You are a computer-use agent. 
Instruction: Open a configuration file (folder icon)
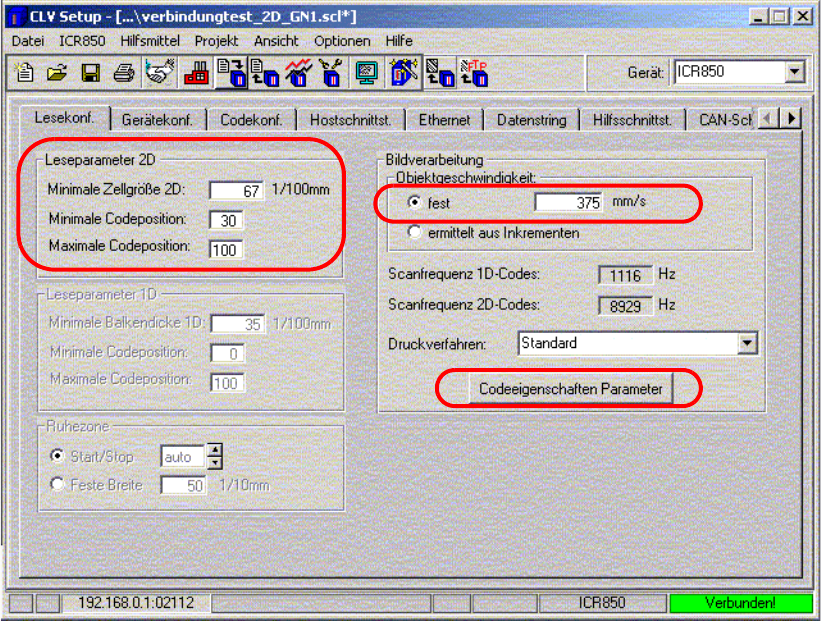57,72
